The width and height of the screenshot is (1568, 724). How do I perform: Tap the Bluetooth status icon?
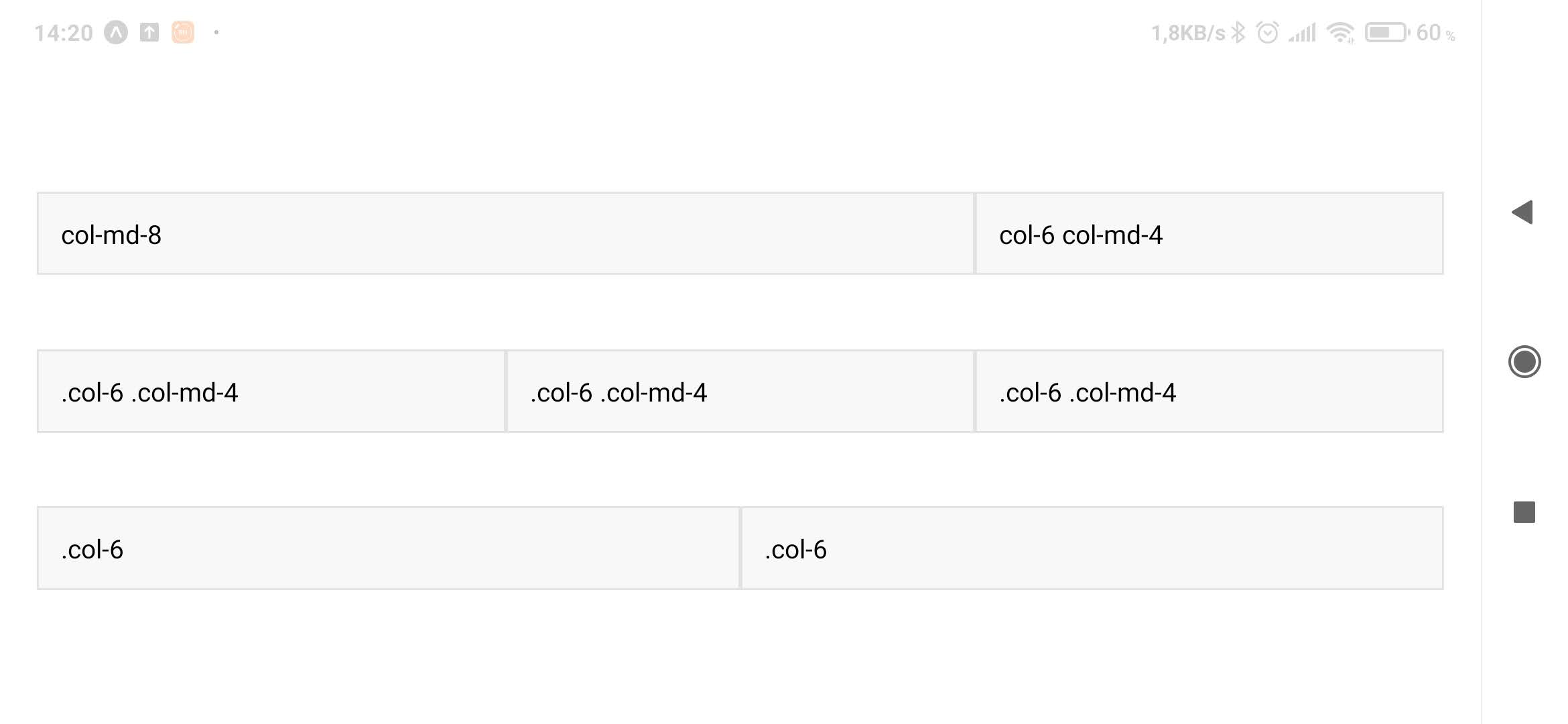pyautogui.click(x=1238, y=32)
